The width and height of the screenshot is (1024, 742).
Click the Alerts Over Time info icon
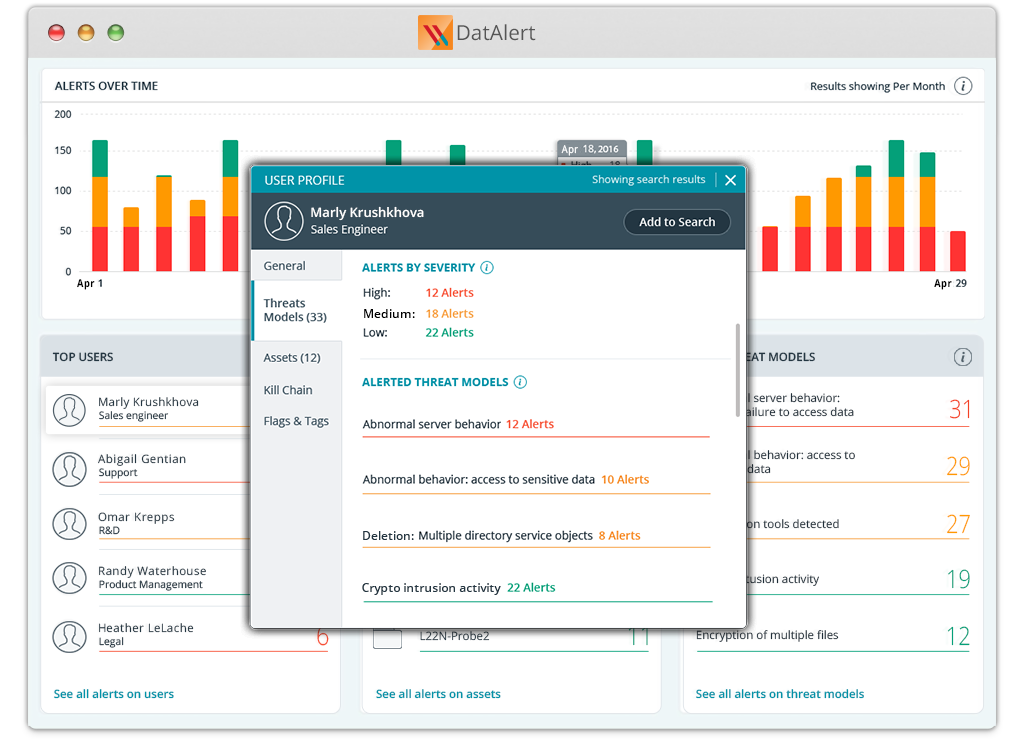963,86
